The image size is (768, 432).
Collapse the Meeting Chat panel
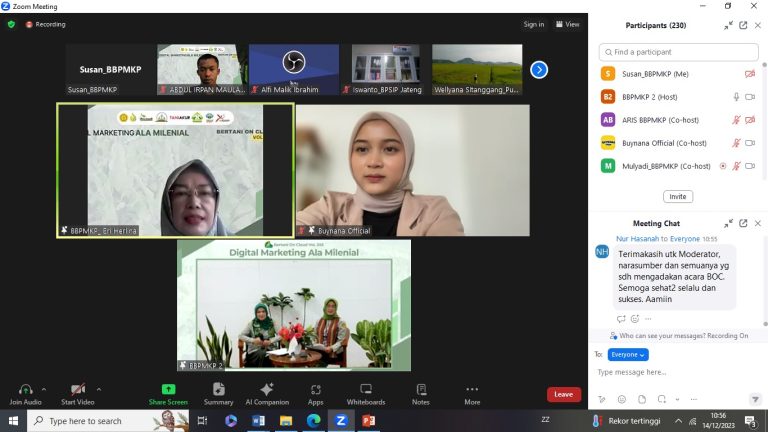(x=728, y=223)
